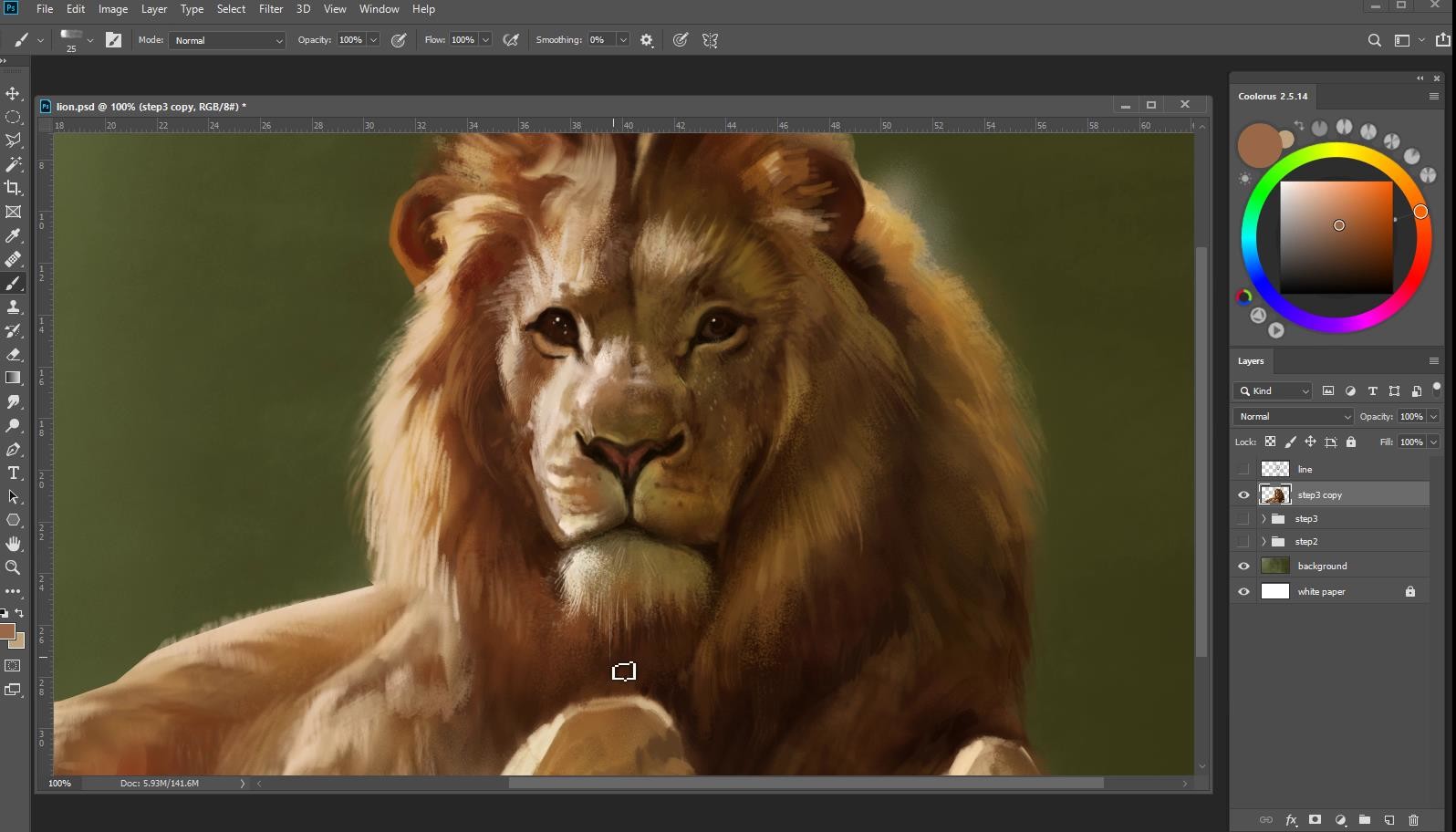Select the Frame tool

(x=13, y=212)
